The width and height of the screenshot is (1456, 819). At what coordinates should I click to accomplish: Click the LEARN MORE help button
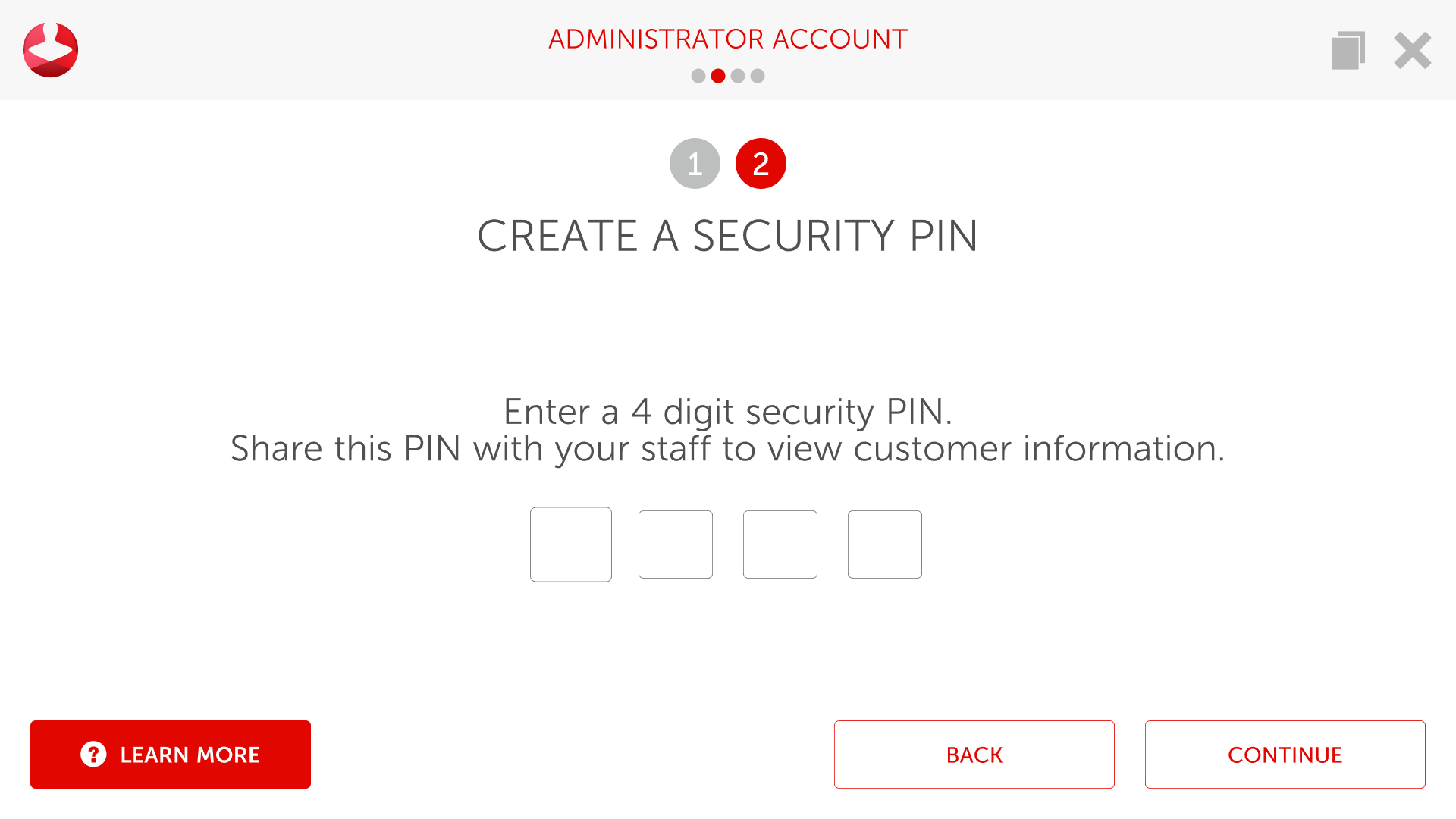[171, 754]
